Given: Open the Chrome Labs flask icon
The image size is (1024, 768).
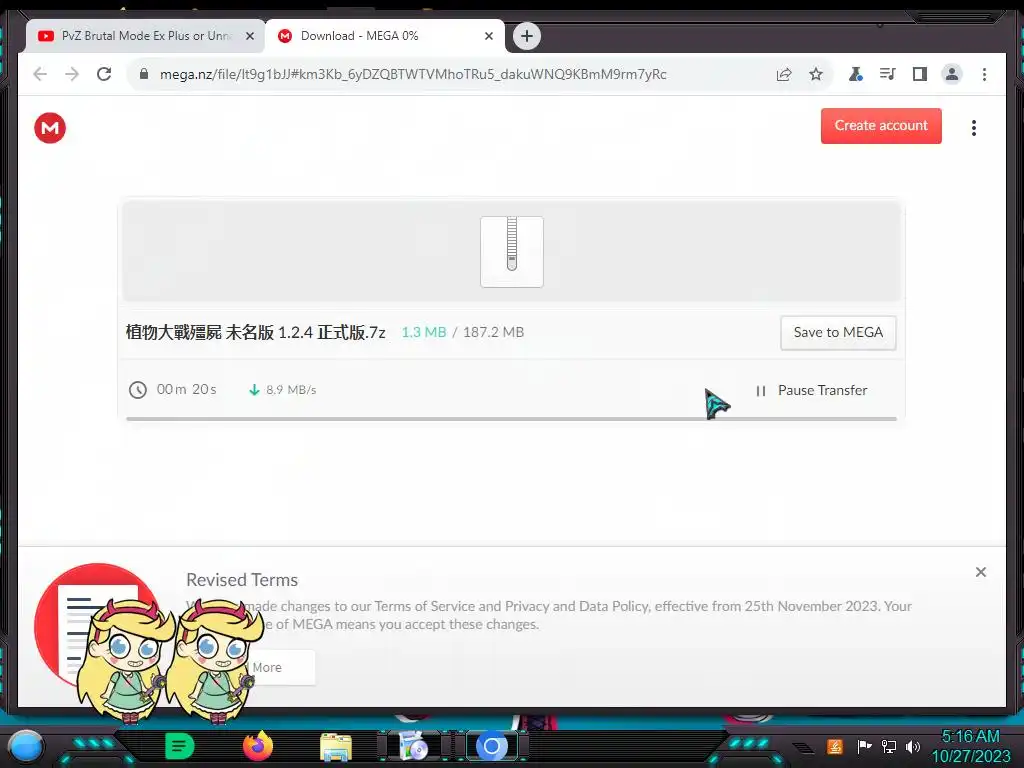Looking at the screenshot, I should pyautogui.click(x=856, y=74).
